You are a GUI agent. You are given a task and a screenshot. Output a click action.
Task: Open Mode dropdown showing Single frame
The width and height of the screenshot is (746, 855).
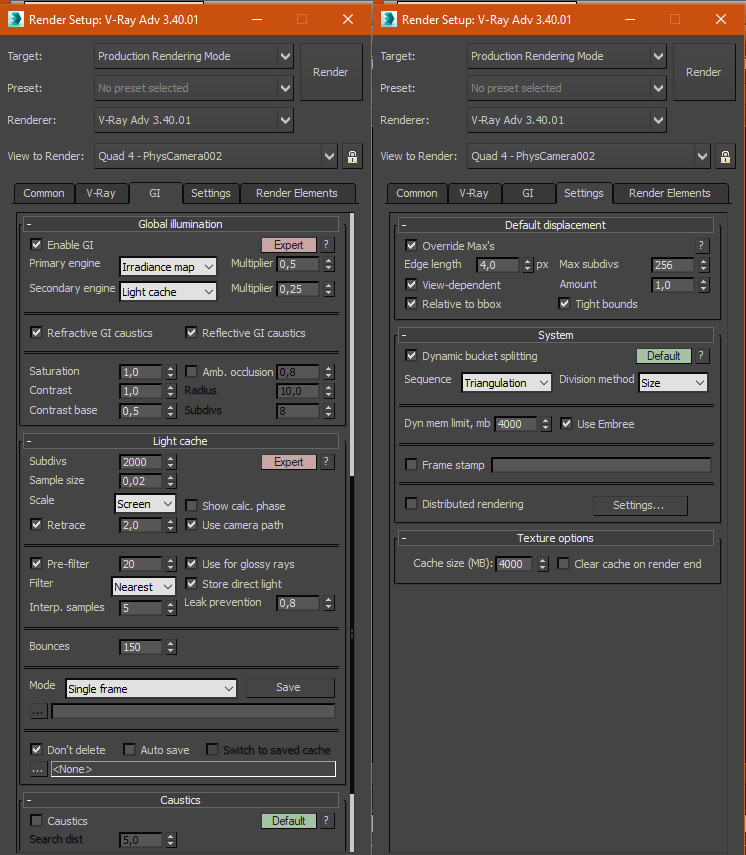tap(151, 689)
